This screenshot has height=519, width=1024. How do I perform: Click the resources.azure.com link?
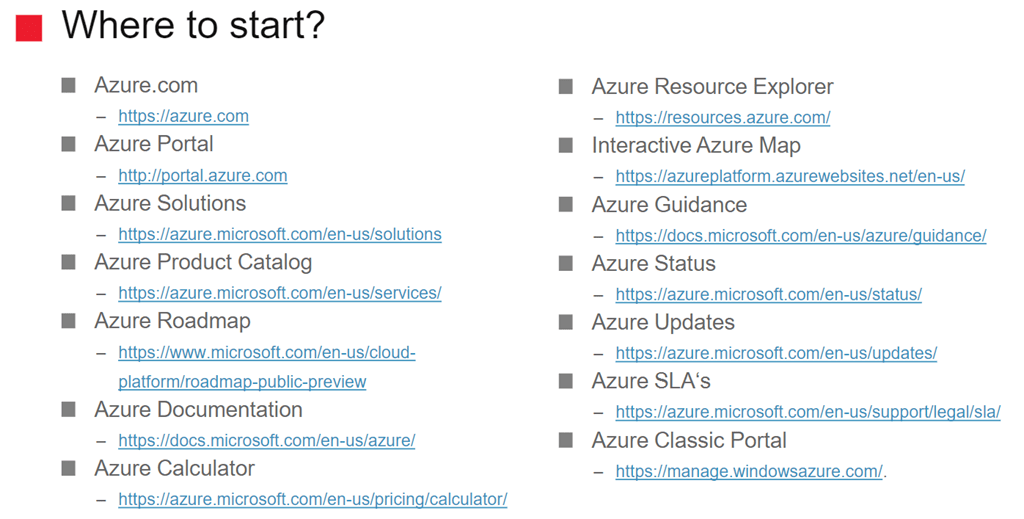[x=722, y=118]
